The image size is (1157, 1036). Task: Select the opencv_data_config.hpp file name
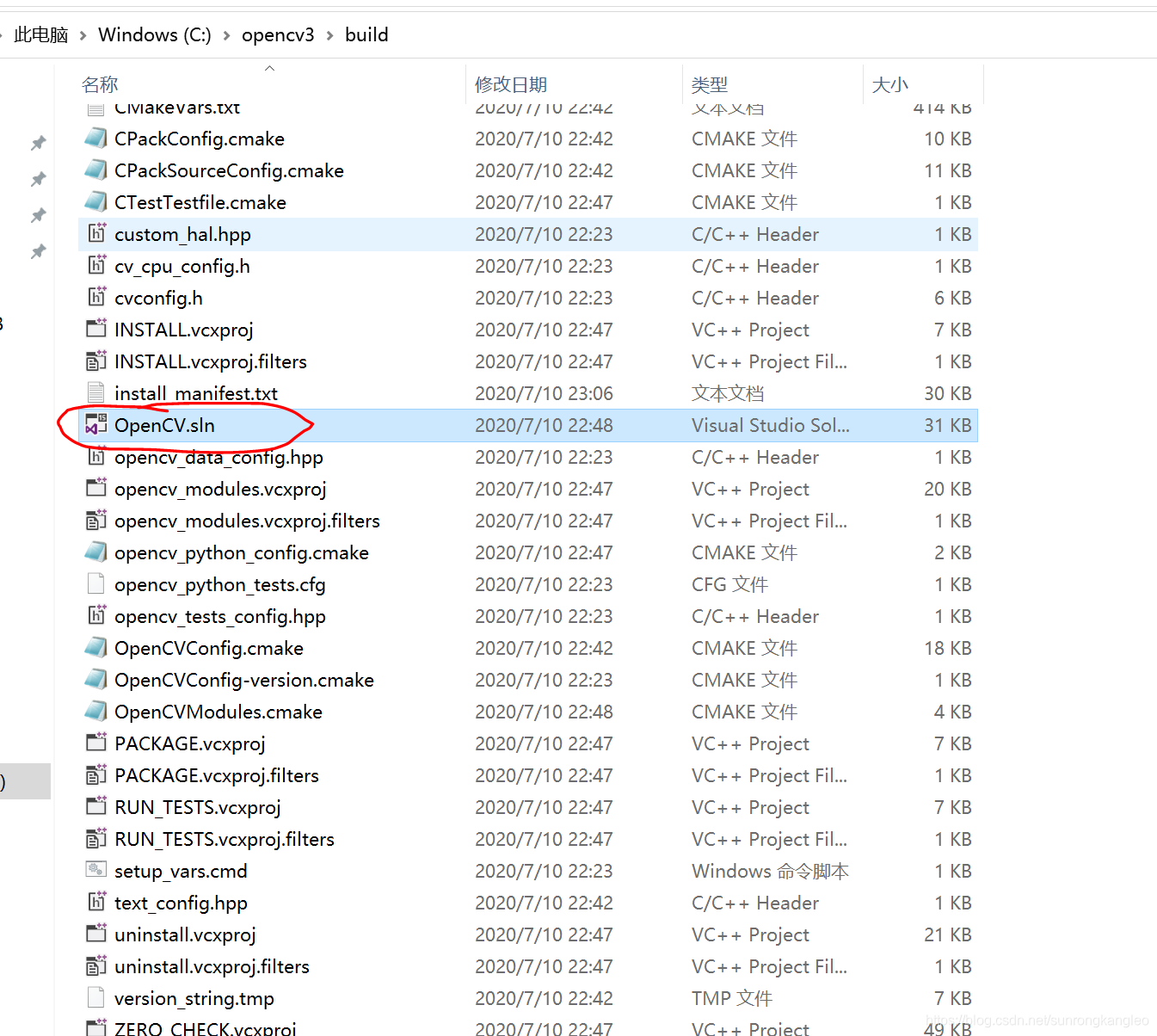(218, 457)
